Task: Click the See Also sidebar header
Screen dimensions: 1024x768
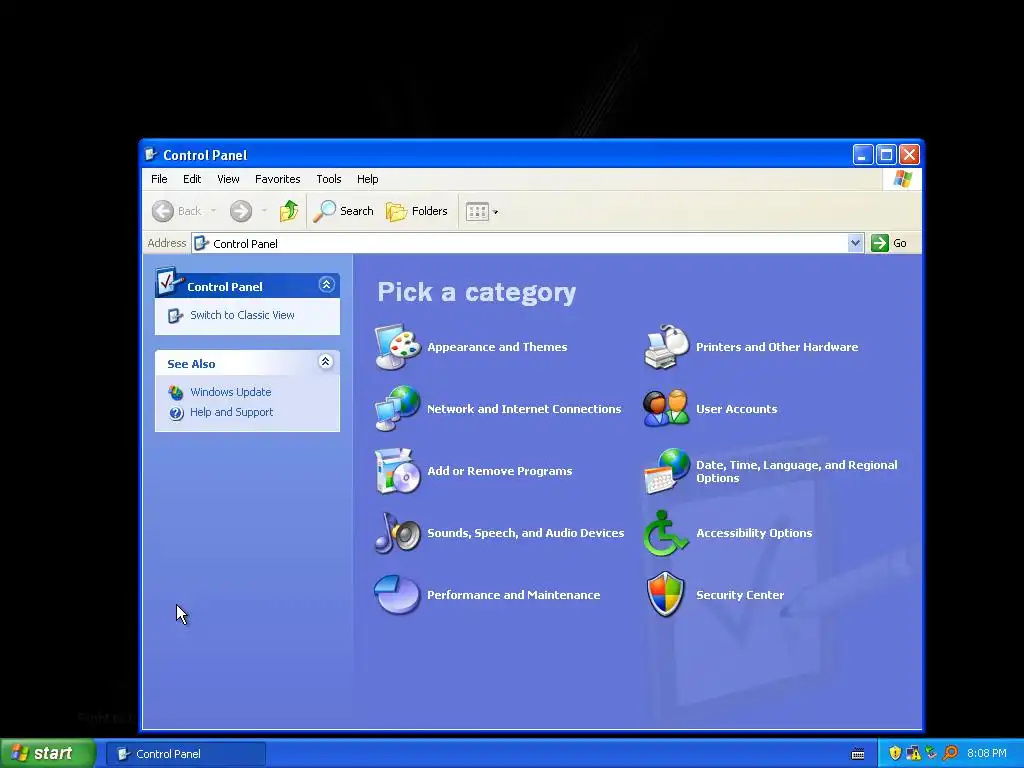Action: click(248, 362)
